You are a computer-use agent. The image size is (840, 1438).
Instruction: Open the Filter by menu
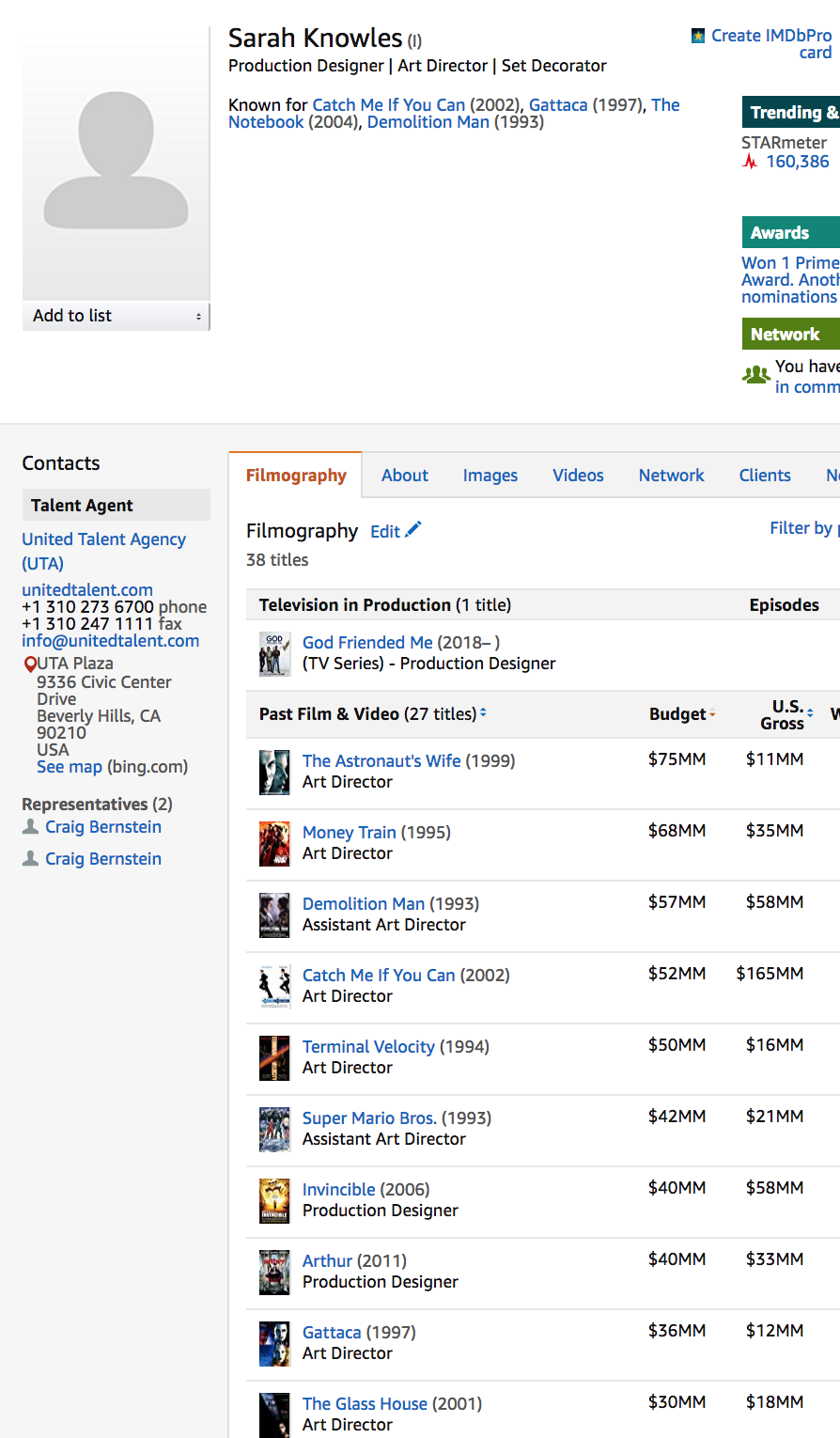pyautogui.click(x=804, y=528)
